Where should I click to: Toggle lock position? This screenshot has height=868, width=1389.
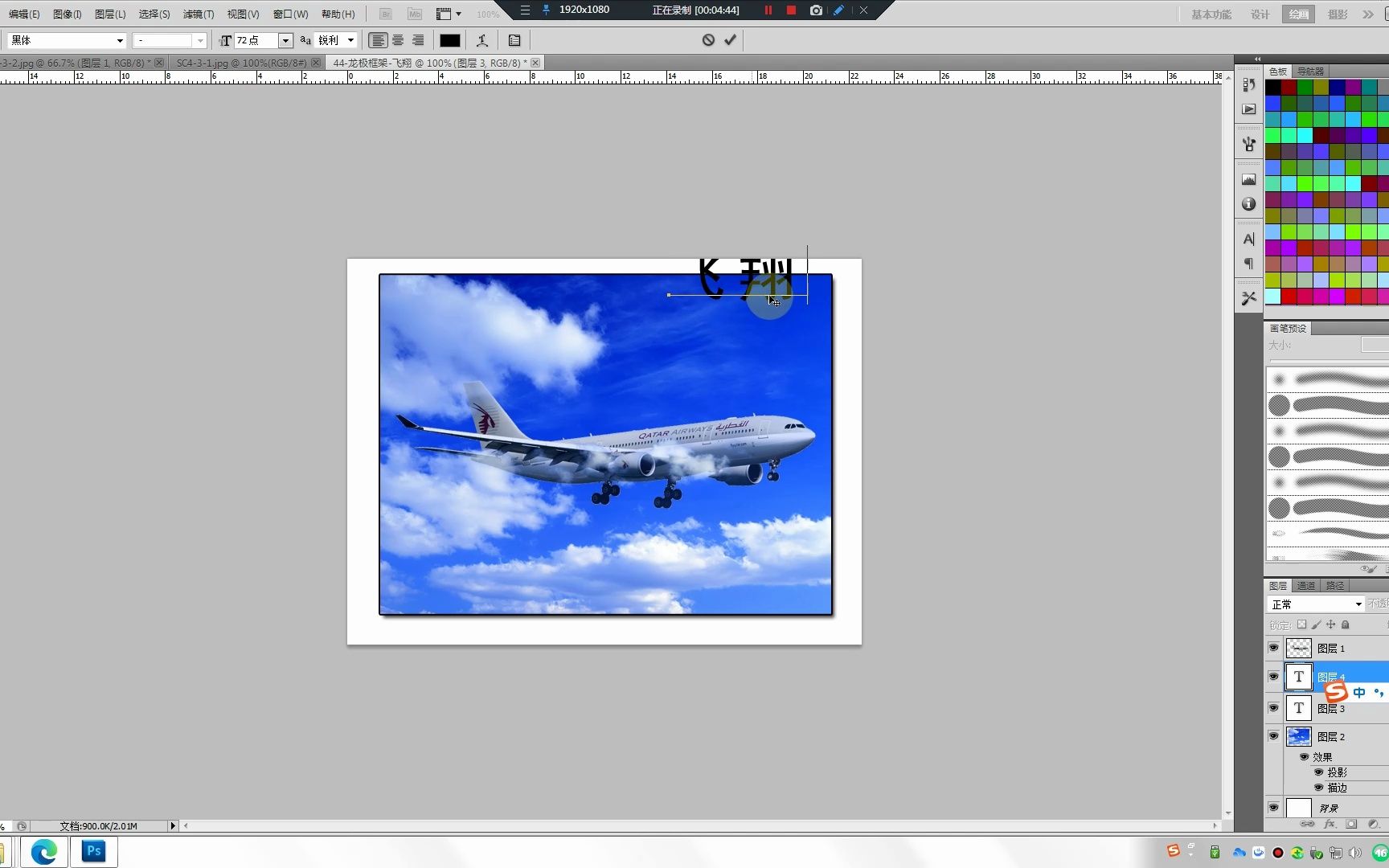click(1330, 624)
